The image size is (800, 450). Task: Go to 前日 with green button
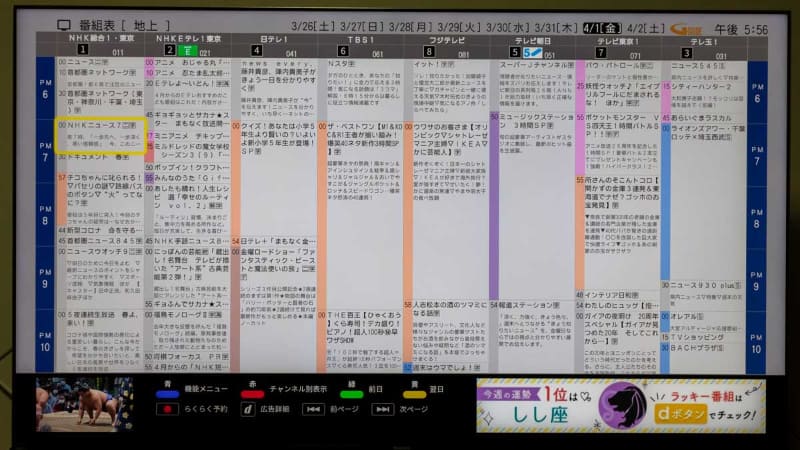click(352, 394)
